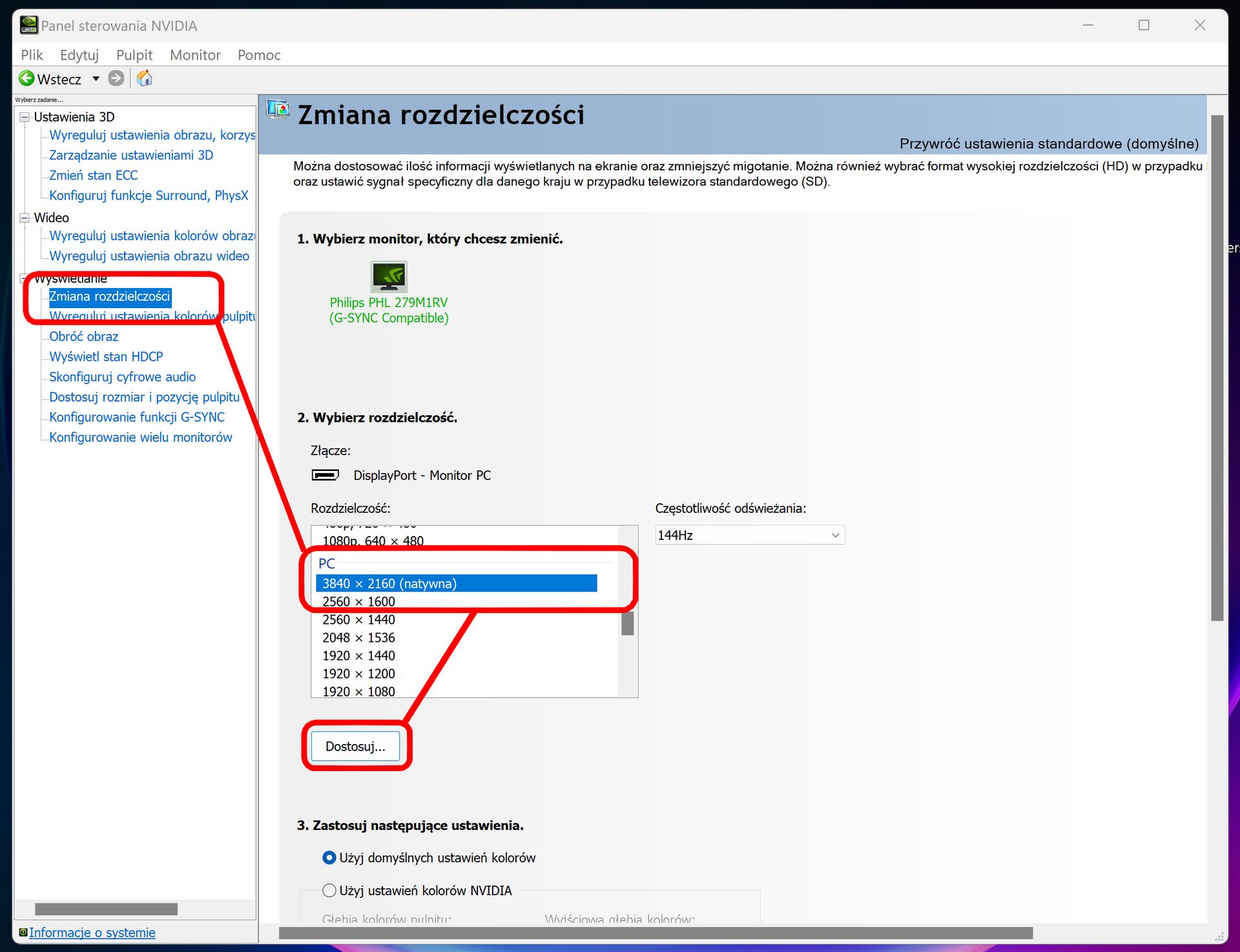1240x952 pixels.
Task: Open Wyświetl stan HDCP
Action: [x=106, y=357]
